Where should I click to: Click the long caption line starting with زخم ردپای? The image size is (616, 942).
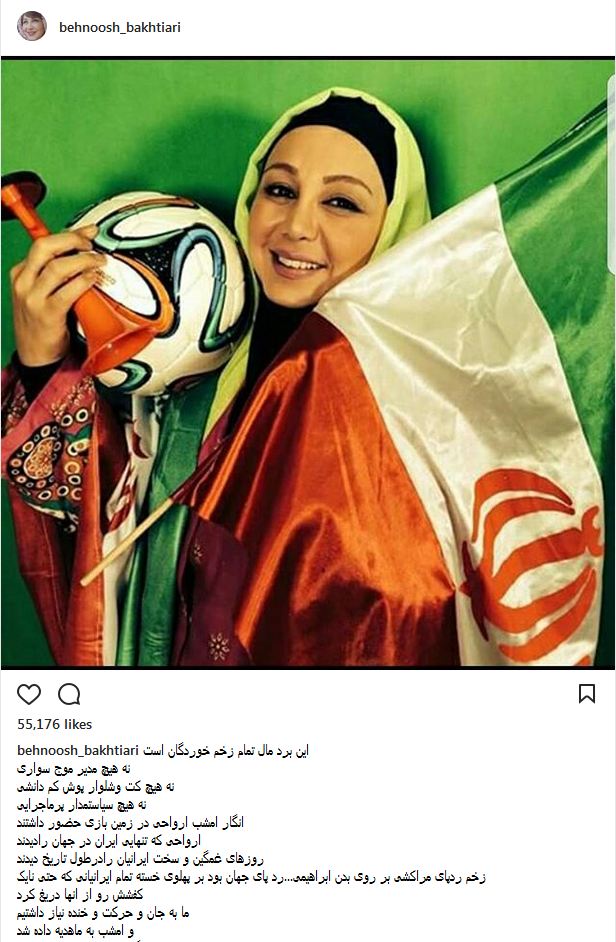click(x=251, y=877)
